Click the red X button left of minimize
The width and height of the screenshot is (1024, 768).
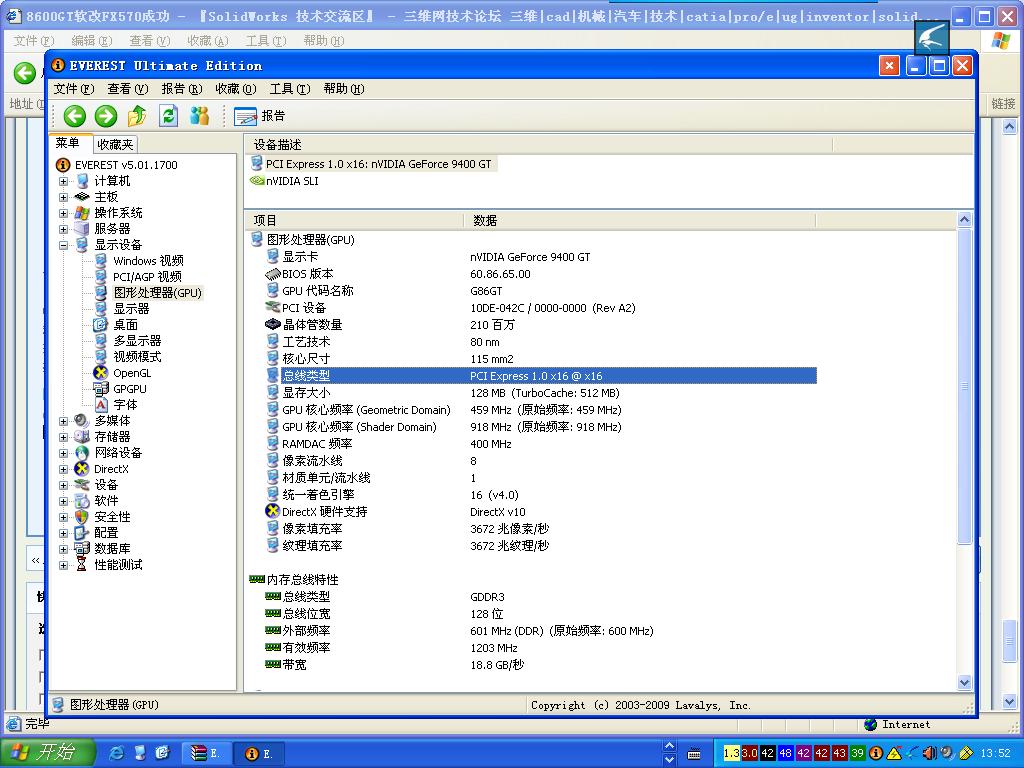click(x=889, y=65)
